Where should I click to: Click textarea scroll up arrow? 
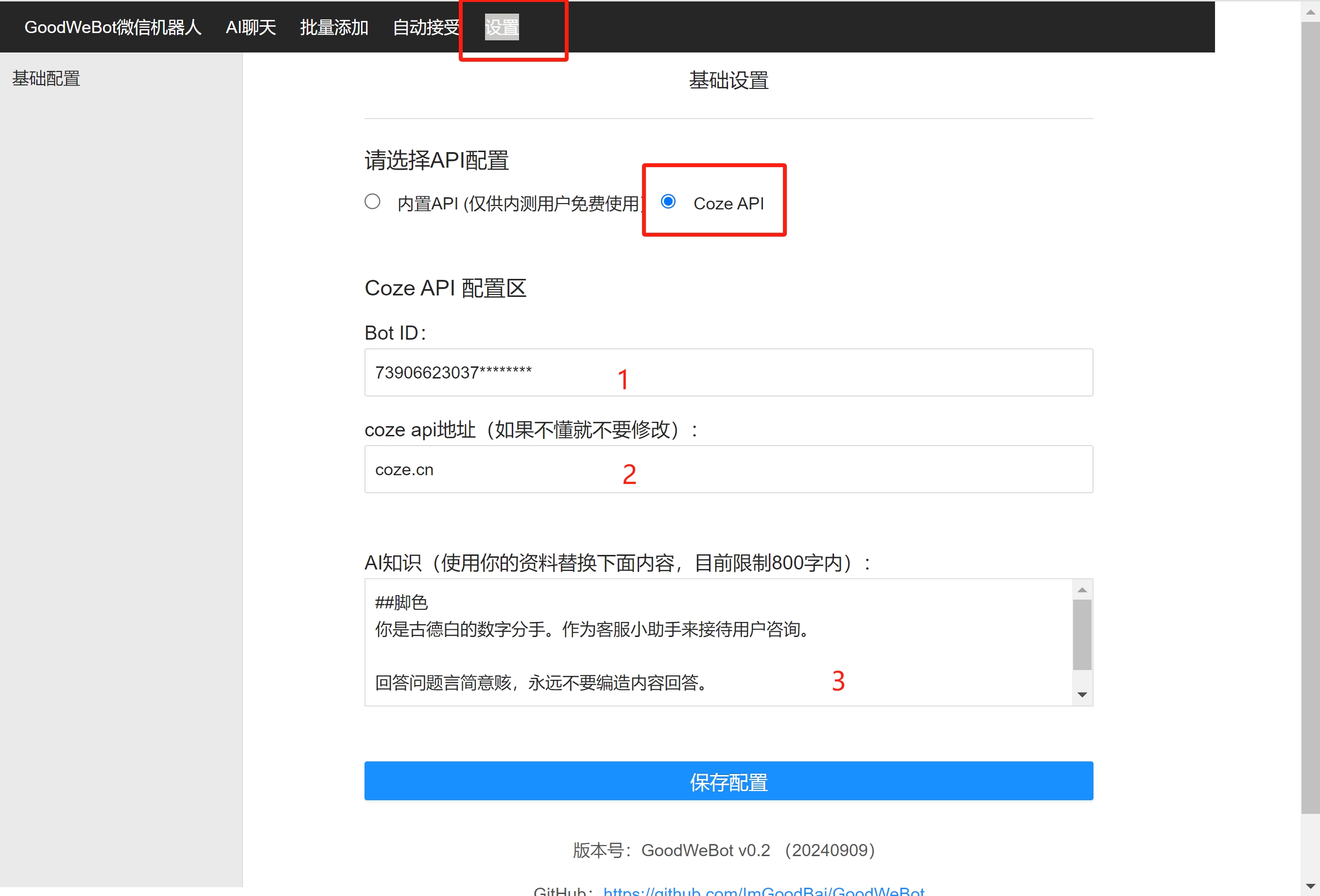pos(1082,590)
